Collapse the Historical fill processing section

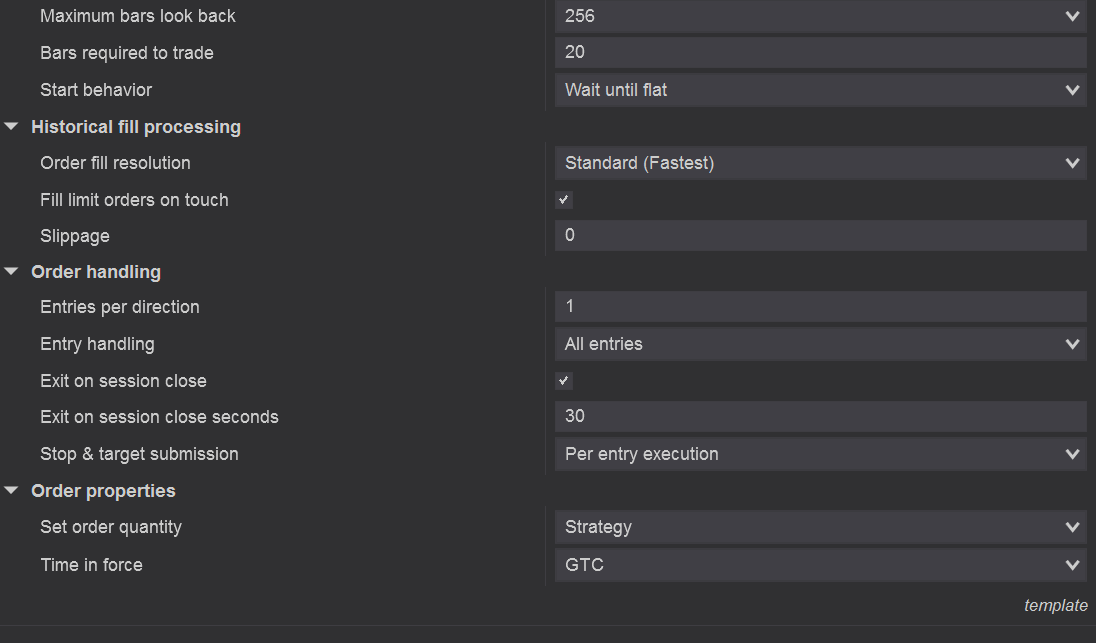tap(12, 127)
